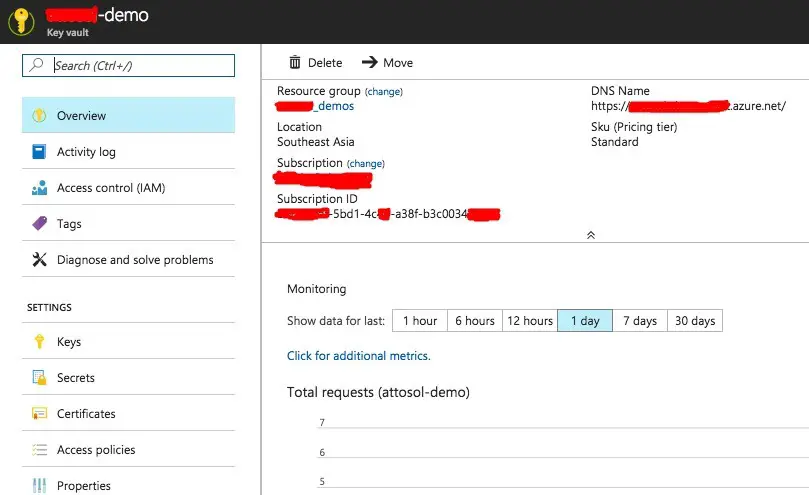Screen dimensions: 809x495
Task: Click the yellow Keys icon
Action: click(x=39, y=341)
